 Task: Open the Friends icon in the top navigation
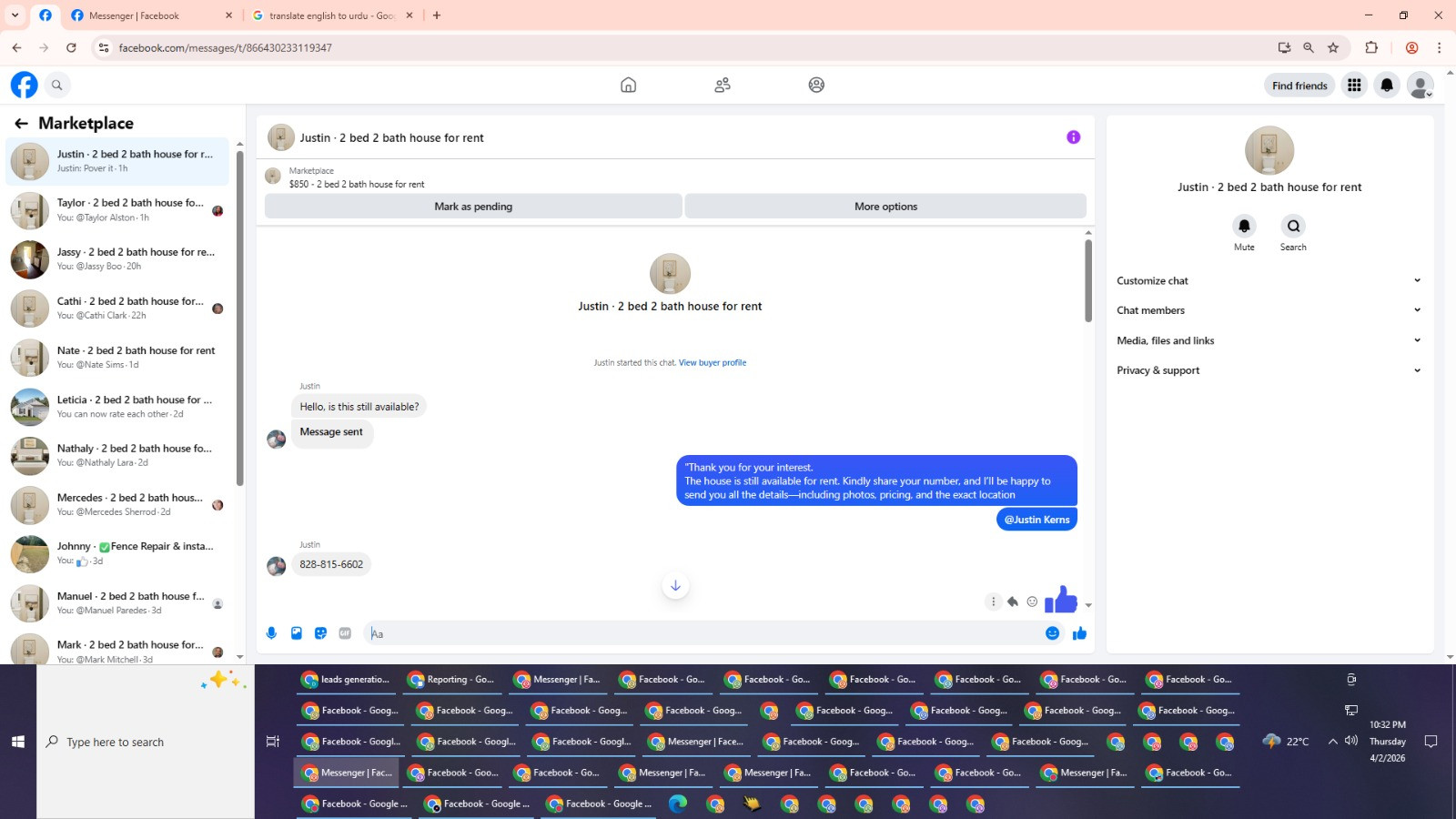pyautogui.click(x=723, y=85)
